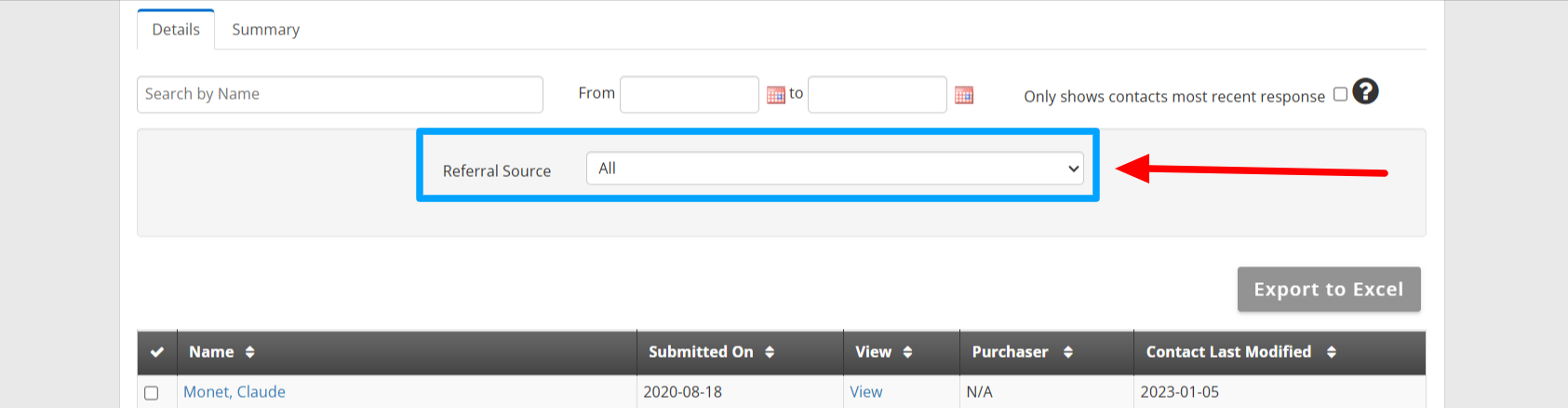1568x408 pixels.
Task: Open the Referral Source dropdown
Action: (x=835, y=169)
